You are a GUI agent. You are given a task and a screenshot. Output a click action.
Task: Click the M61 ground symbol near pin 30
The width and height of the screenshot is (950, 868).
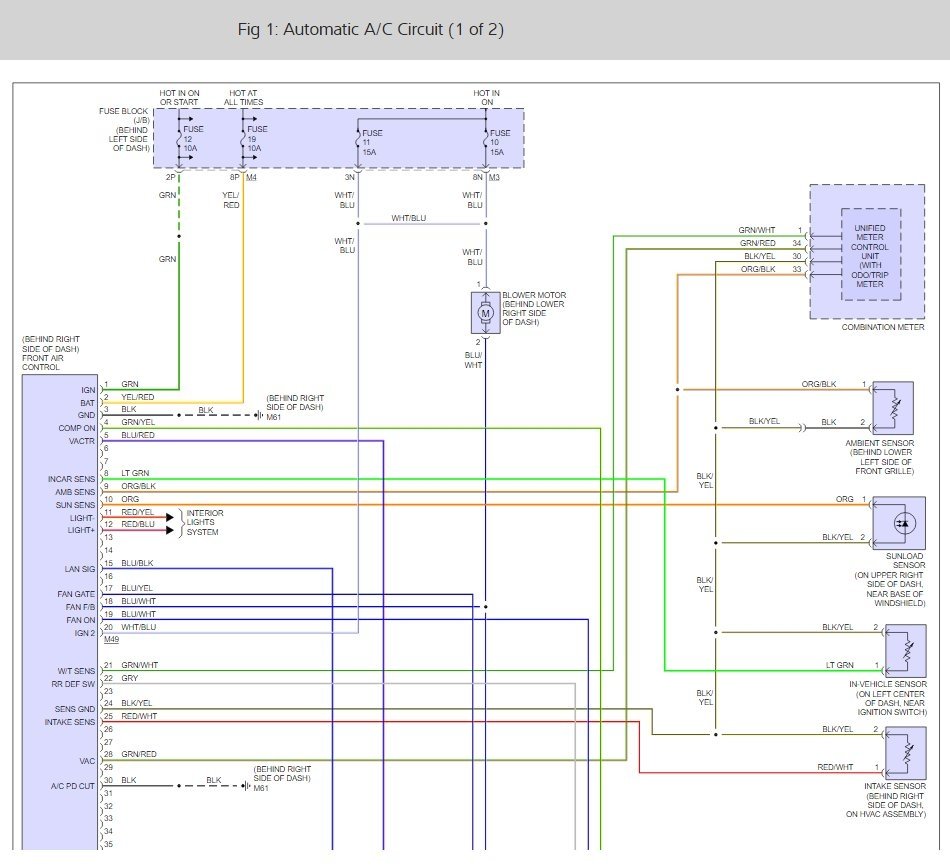(x=246, y=786)
